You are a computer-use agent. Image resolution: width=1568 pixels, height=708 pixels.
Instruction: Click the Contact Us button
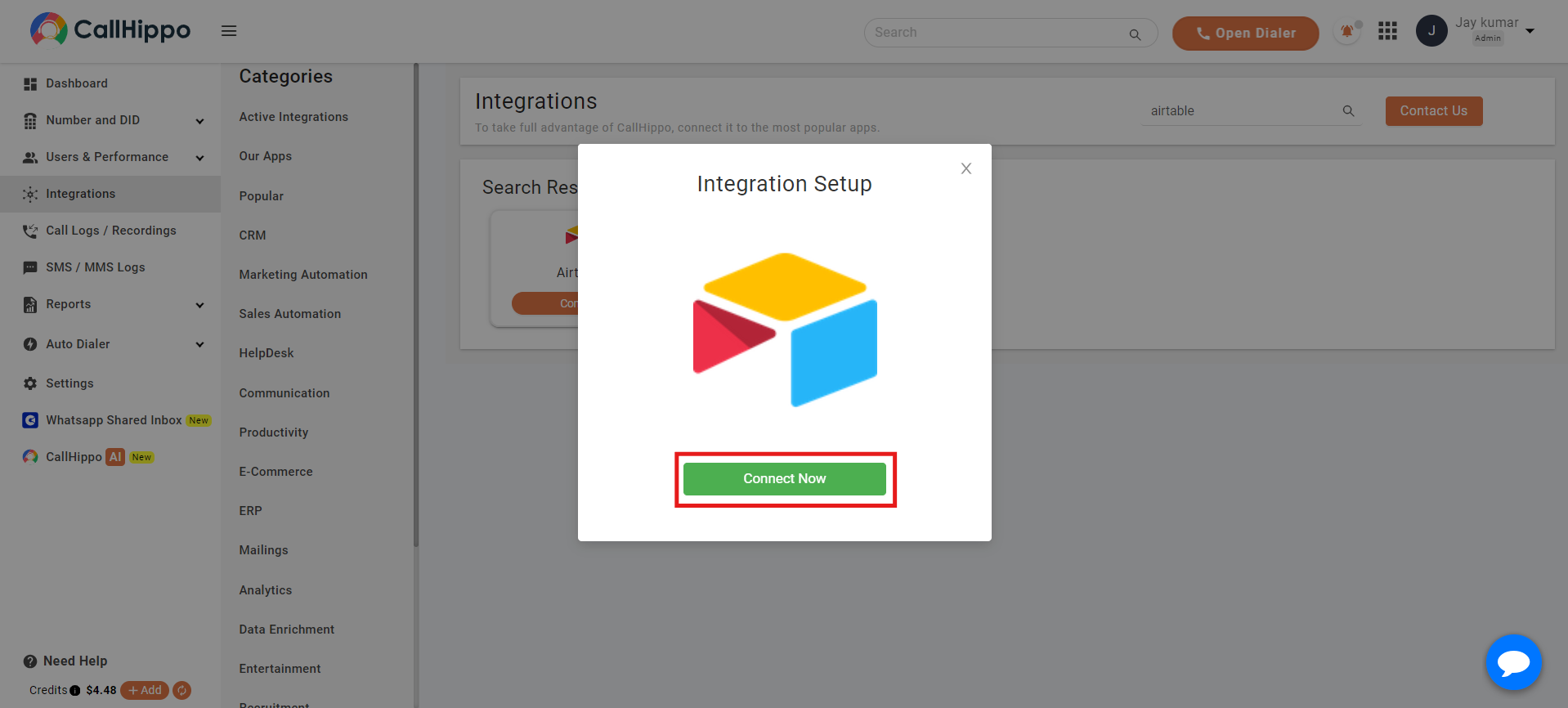click(x=1433, y=111)
